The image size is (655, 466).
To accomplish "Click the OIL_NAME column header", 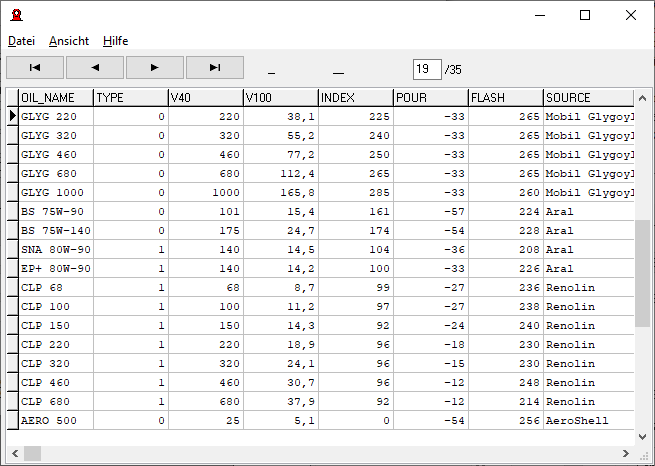I will click(x=56, y=98).
